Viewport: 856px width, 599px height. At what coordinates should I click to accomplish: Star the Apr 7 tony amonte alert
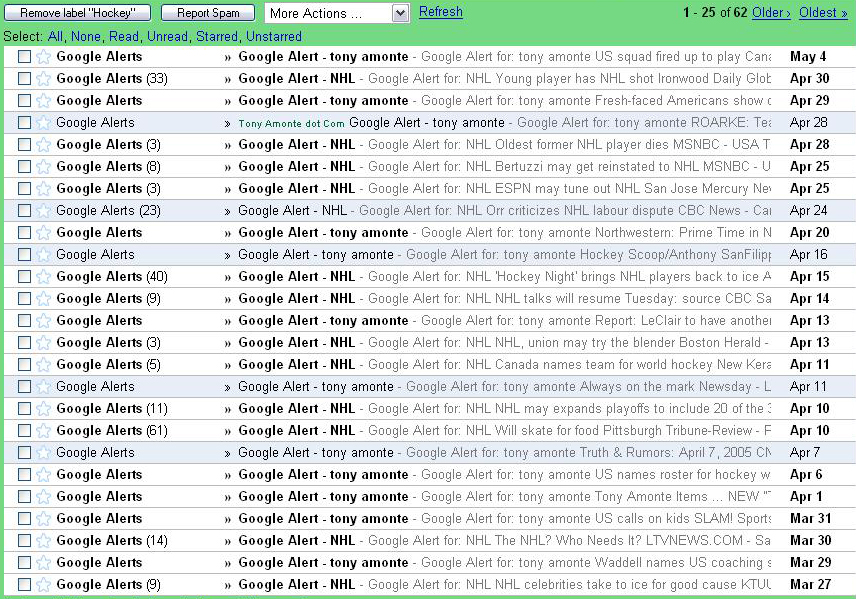pyautogui.click(x=43, y=453)
